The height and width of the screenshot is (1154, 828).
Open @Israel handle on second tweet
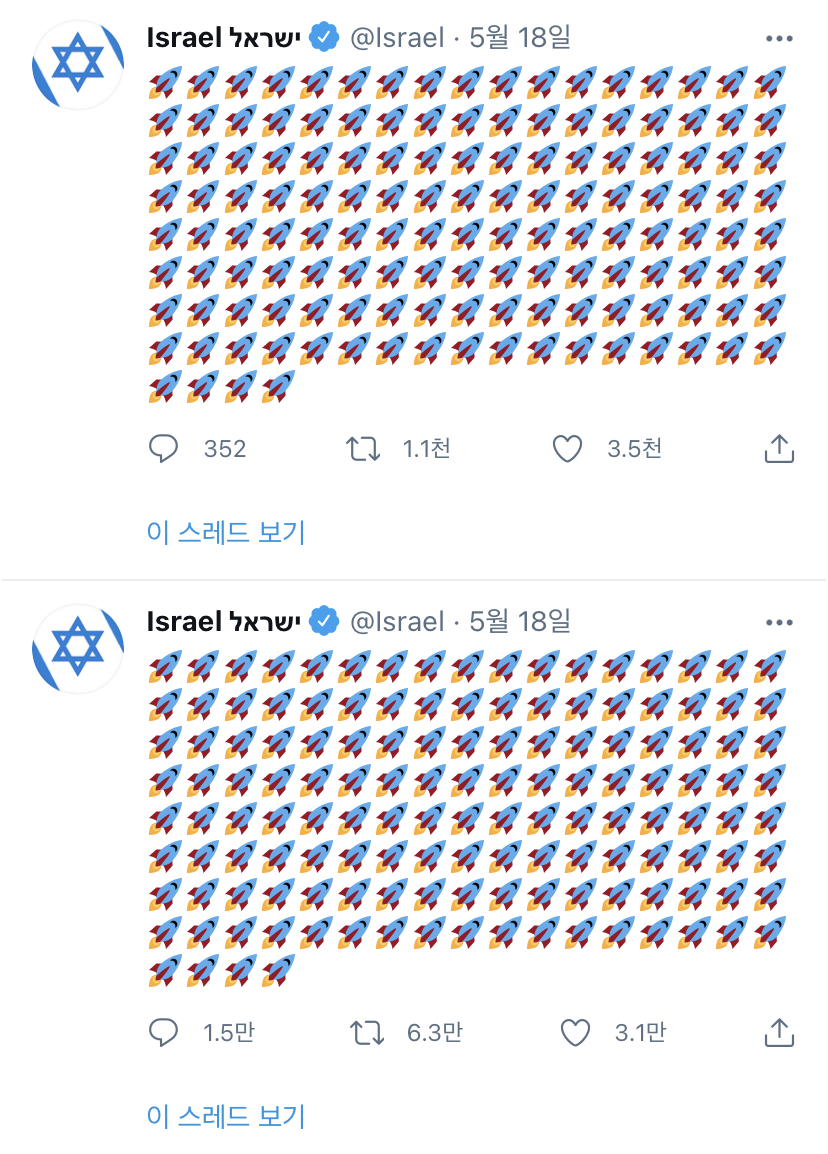(397, 622)
